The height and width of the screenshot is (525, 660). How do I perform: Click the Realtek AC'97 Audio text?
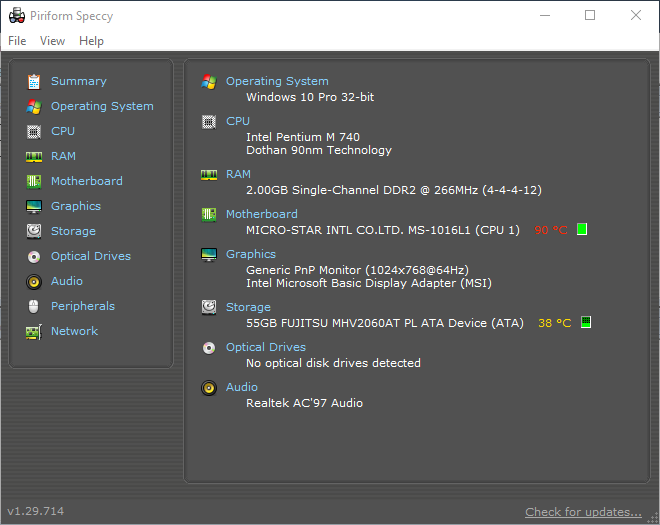[304, 403]
